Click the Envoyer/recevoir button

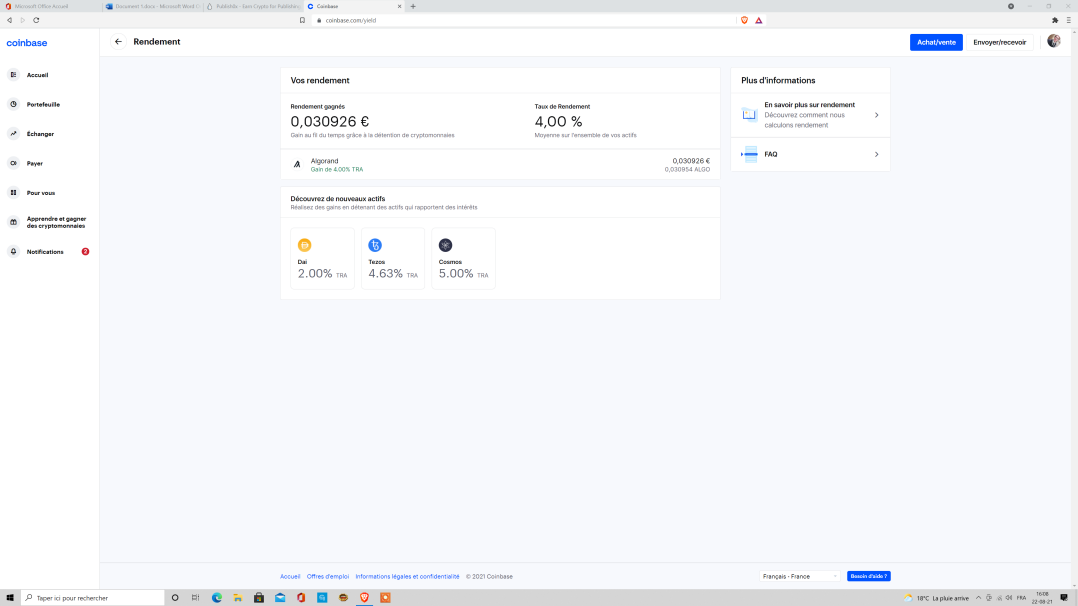(x=999, y=42)
